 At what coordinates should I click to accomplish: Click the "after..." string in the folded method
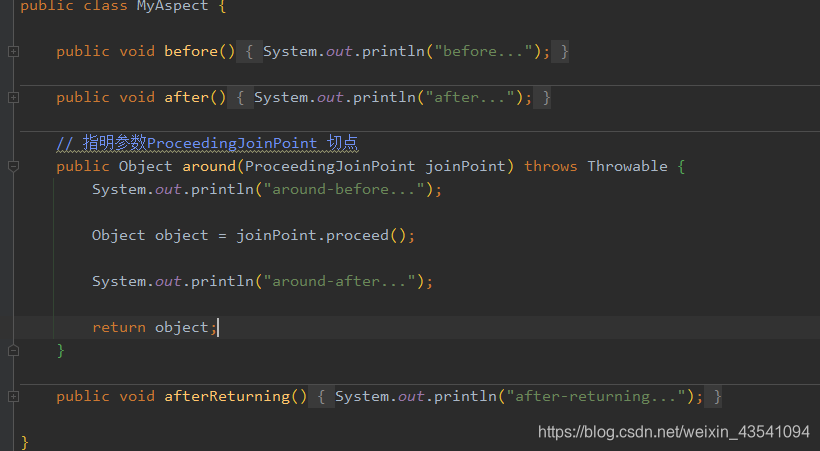470,97
